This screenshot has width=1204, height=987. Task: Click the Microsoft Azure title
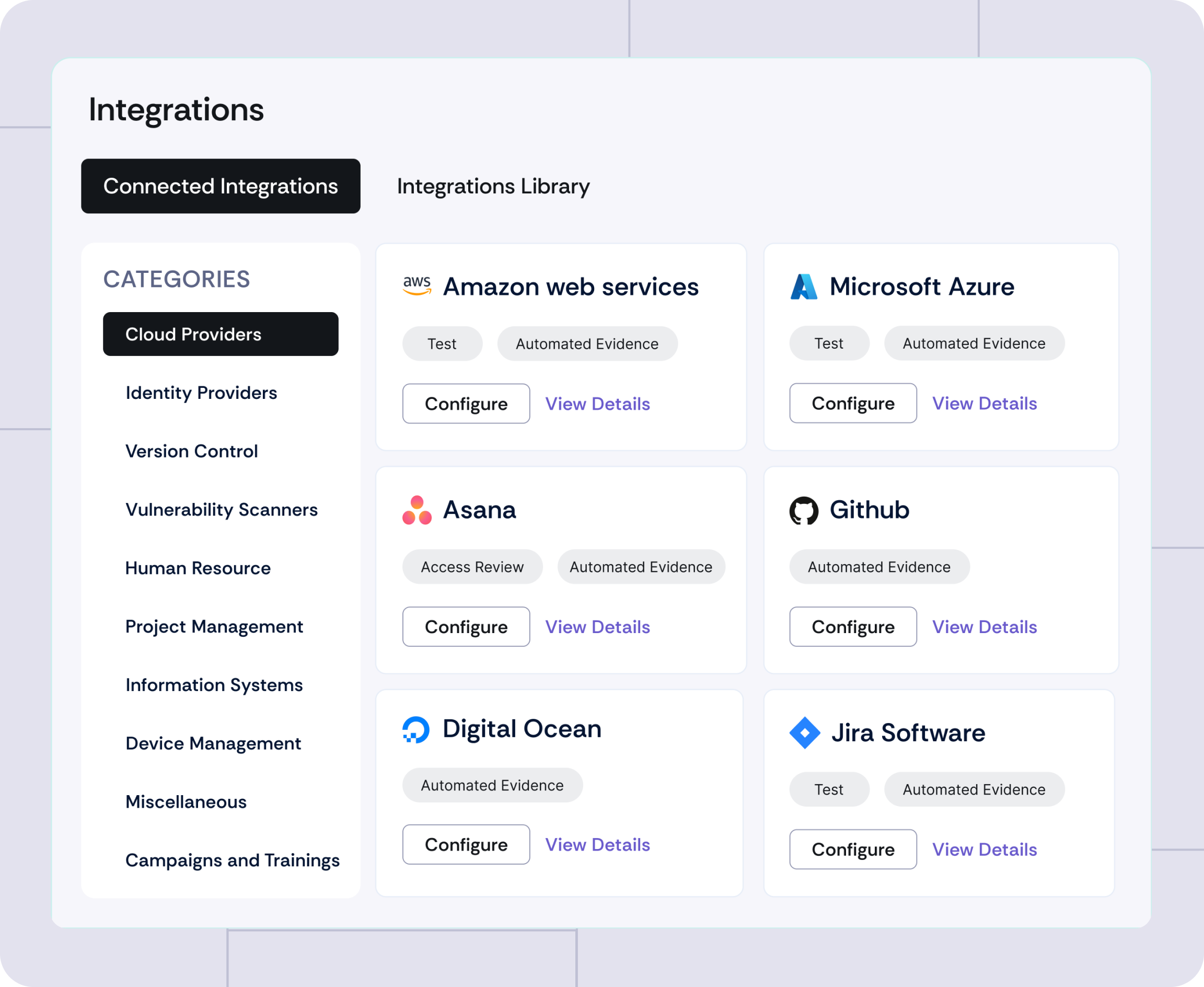[x=922, y=286]
